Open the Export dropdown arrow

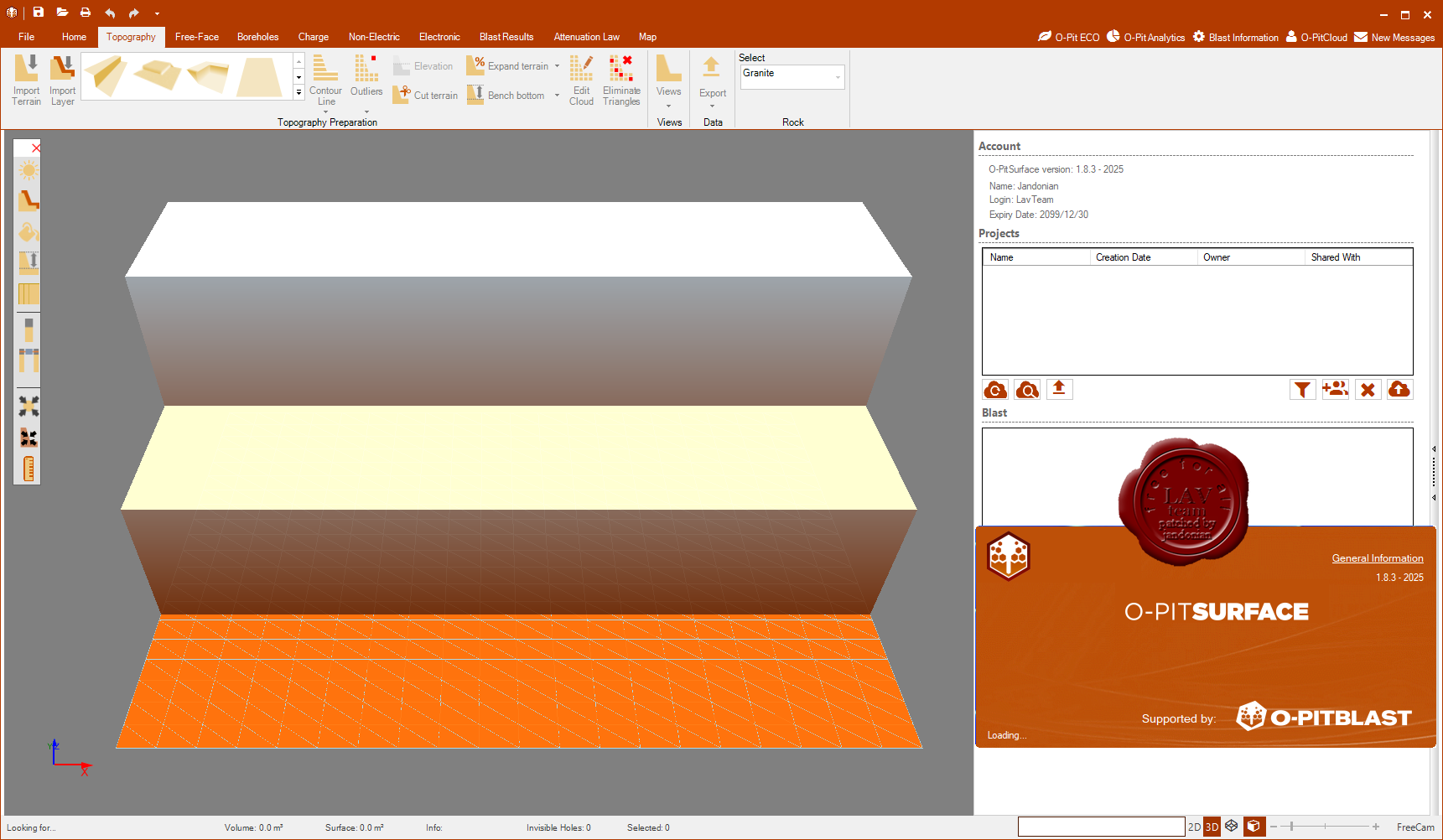[x=713, y=106]
